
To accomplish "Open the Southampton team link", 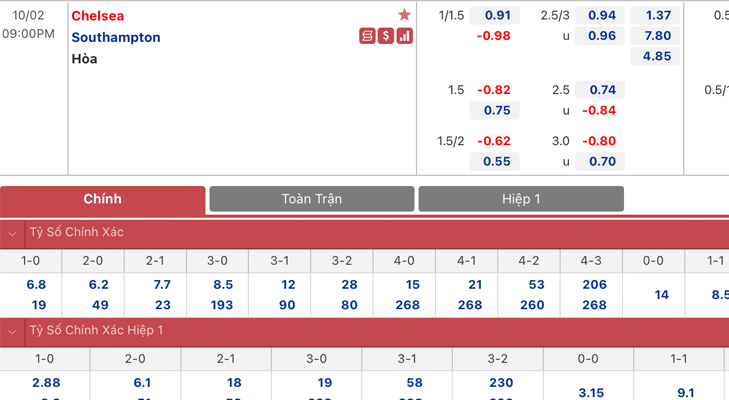I will 116,37.
